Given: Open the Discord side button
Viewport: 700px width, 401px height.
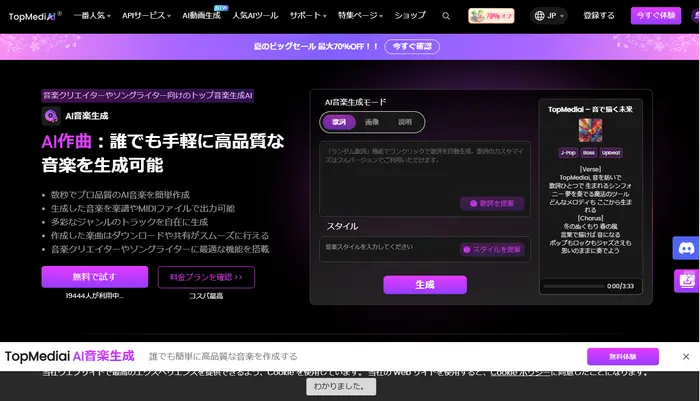Looking at the screenshot, I should click(x=686, y=248).
